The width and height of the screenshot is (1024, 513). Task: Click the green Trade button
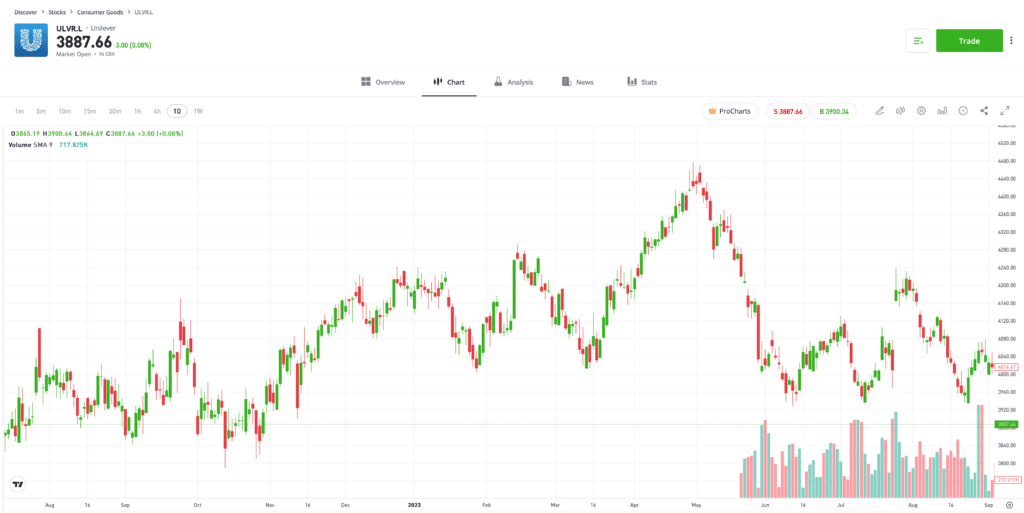pos(969,40)
